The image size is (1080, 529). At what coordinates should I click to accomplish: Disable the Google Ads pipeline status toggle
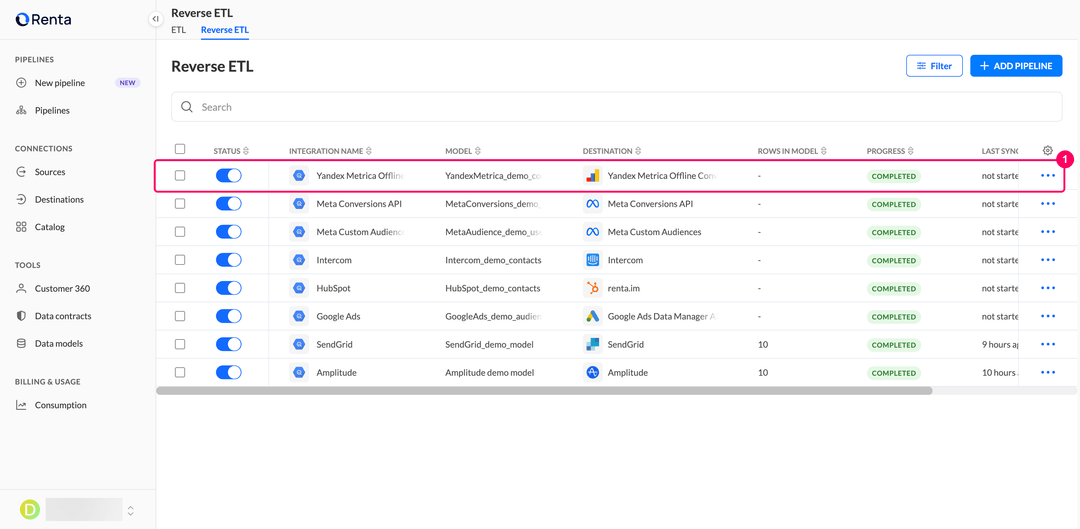[229, 316]
